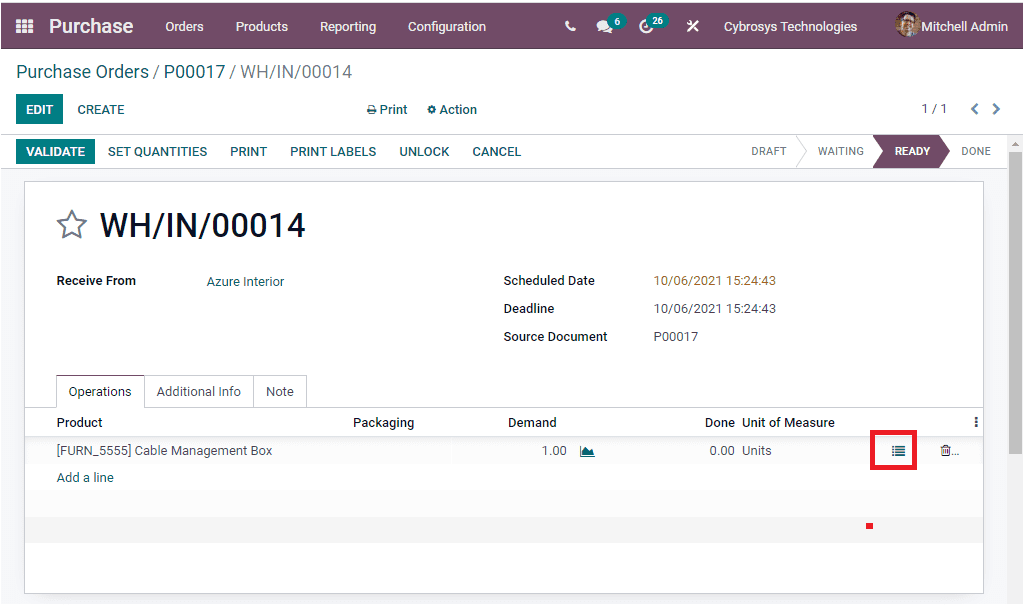Open the Reporting menu
The image size is (1024, 605).
click(347, 27)
